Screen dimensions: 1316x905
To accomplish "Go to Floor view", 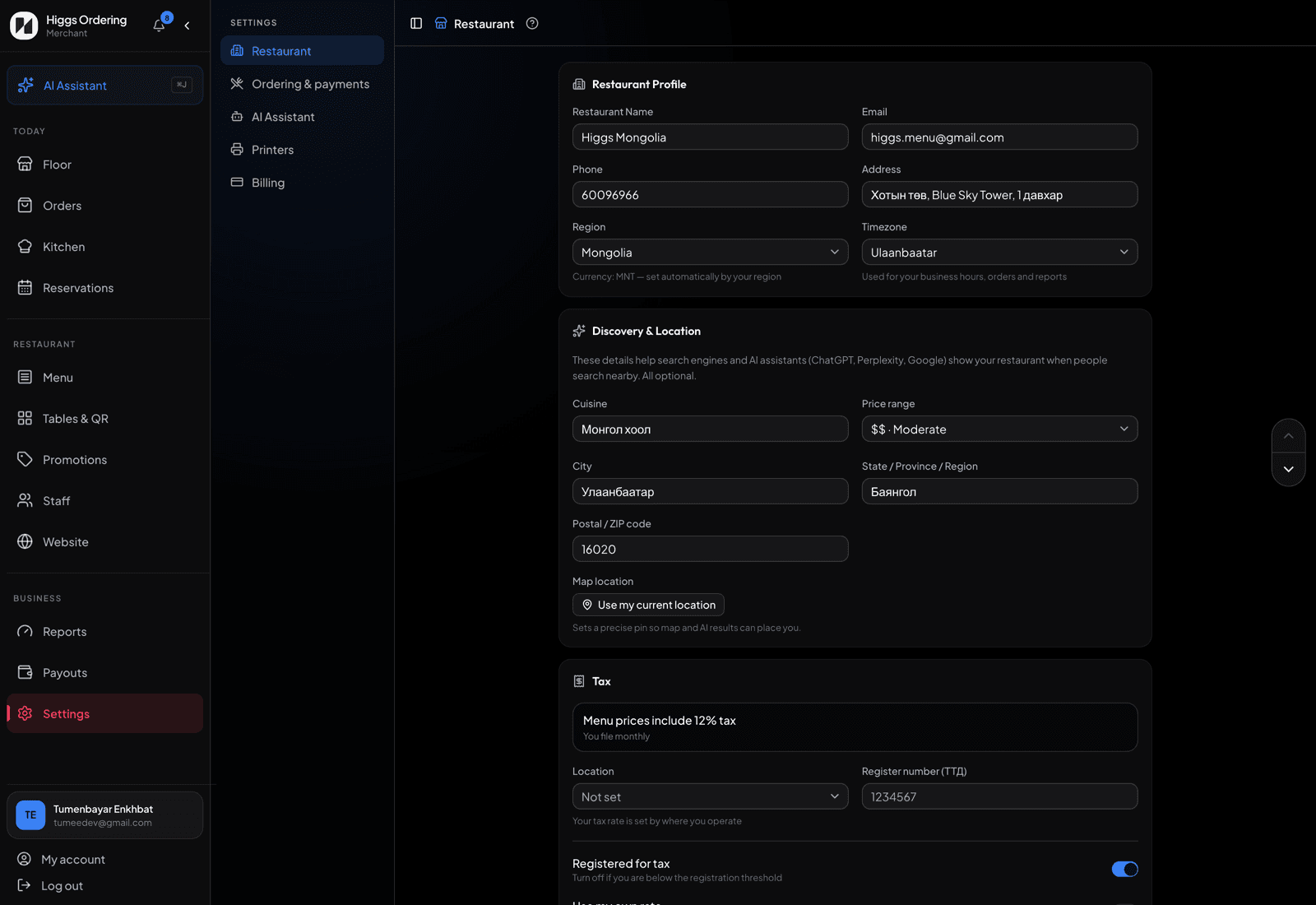I will click(104, 165).
